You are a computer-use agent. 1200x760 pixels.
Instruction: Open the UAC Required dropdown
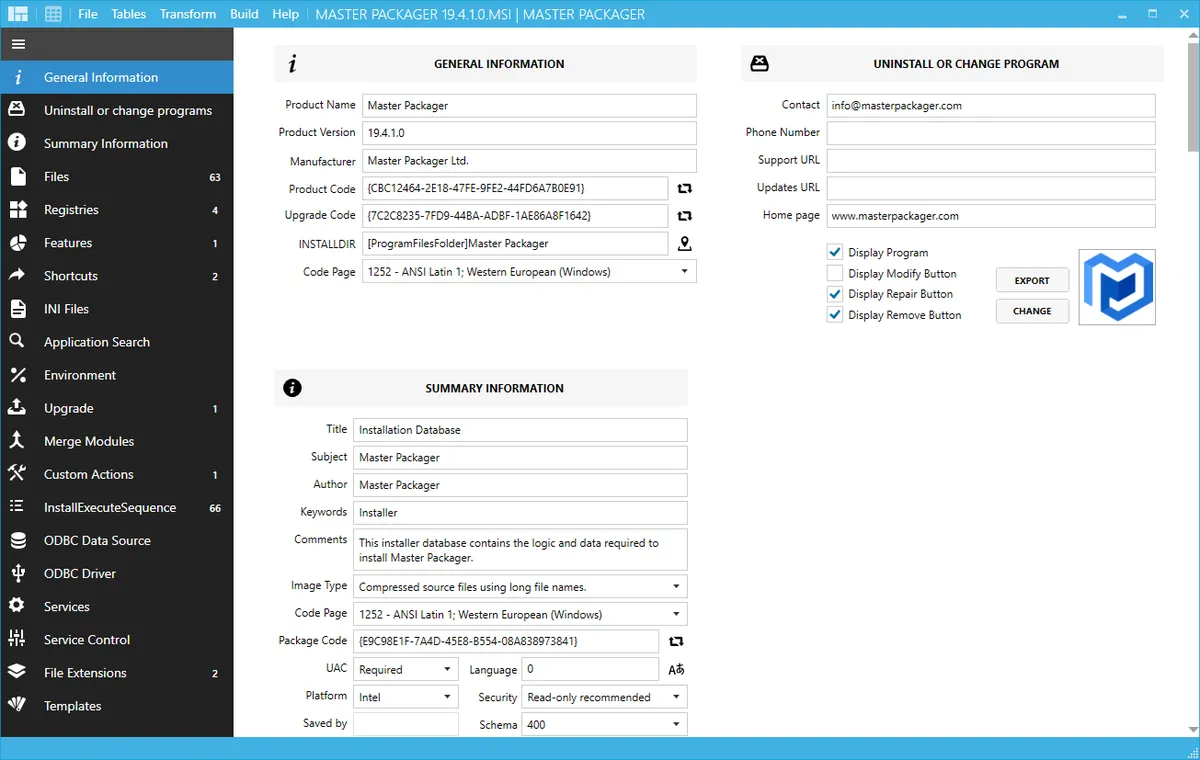(406, 669)
